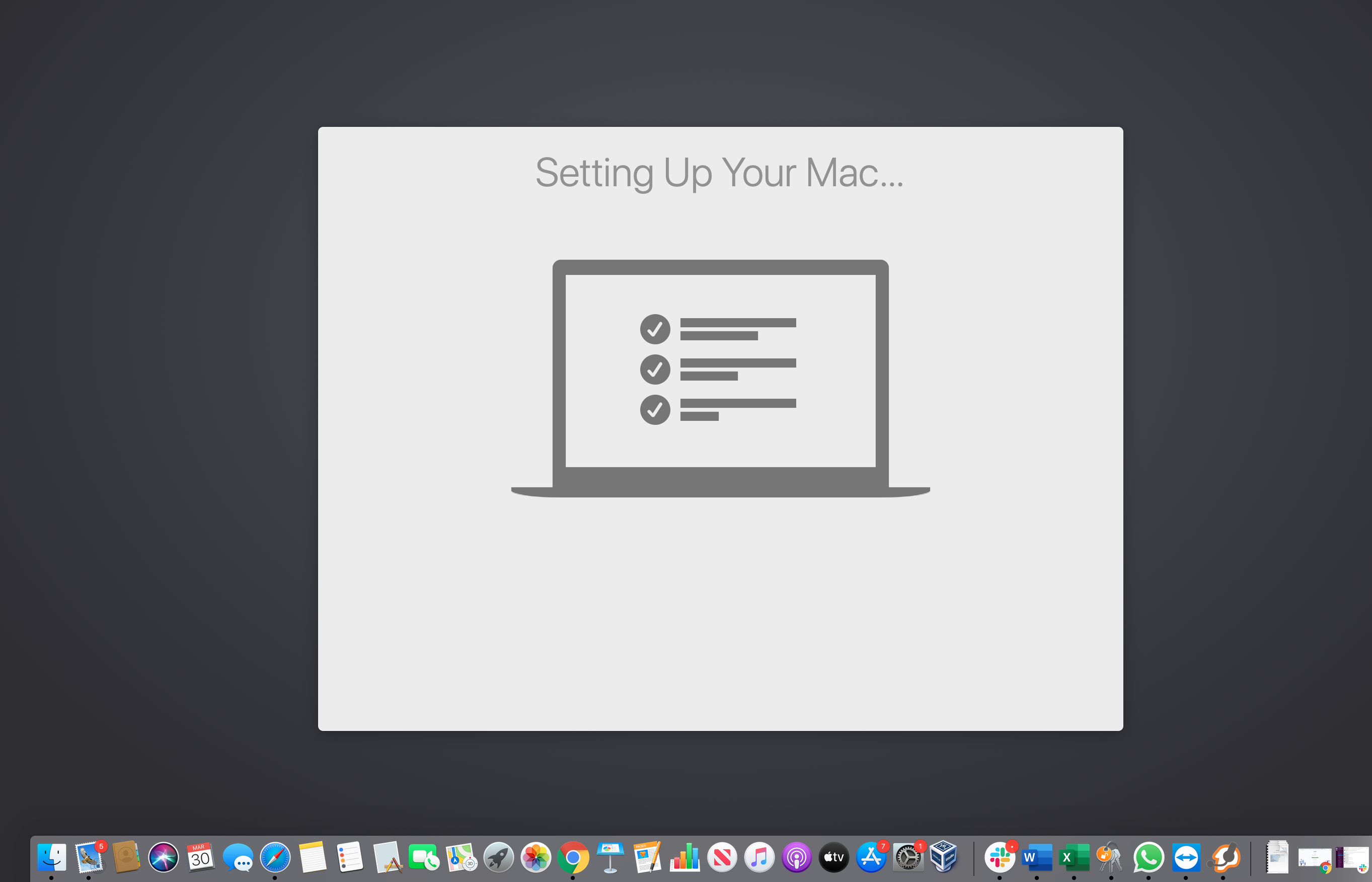
Task: Click the minimized Chrome window thumbnail
Action: click(x=1315, y=858)
